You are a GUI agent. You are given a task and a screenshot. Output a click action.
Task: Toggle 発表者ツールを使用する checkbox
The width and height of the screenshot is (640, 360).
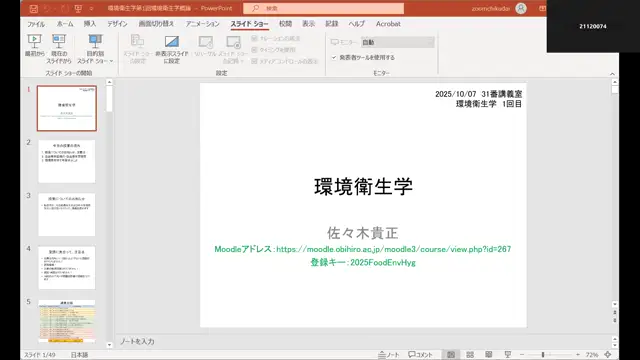coord(334,58)
